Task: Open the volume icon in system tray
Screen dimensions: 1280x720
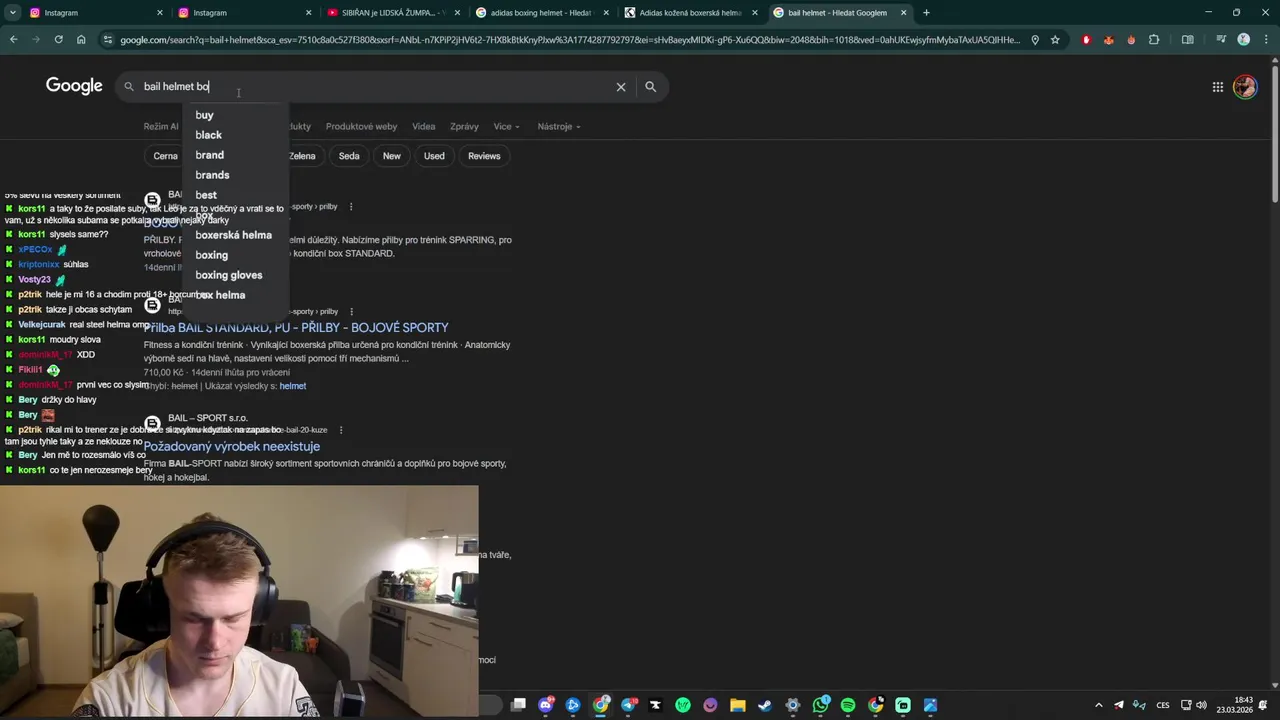Action: pyautogui.click(x=1201, y=705)
